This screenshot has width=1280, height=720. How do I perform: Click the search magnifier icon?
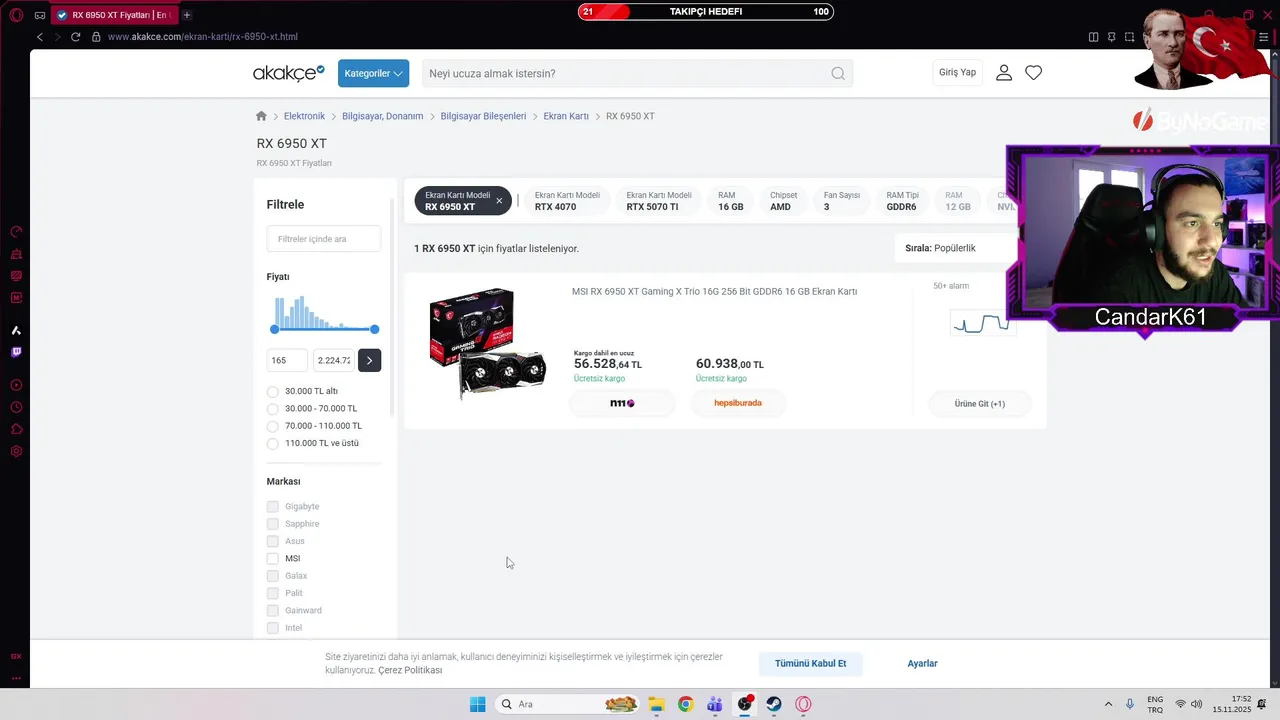(x=838, y=73)
